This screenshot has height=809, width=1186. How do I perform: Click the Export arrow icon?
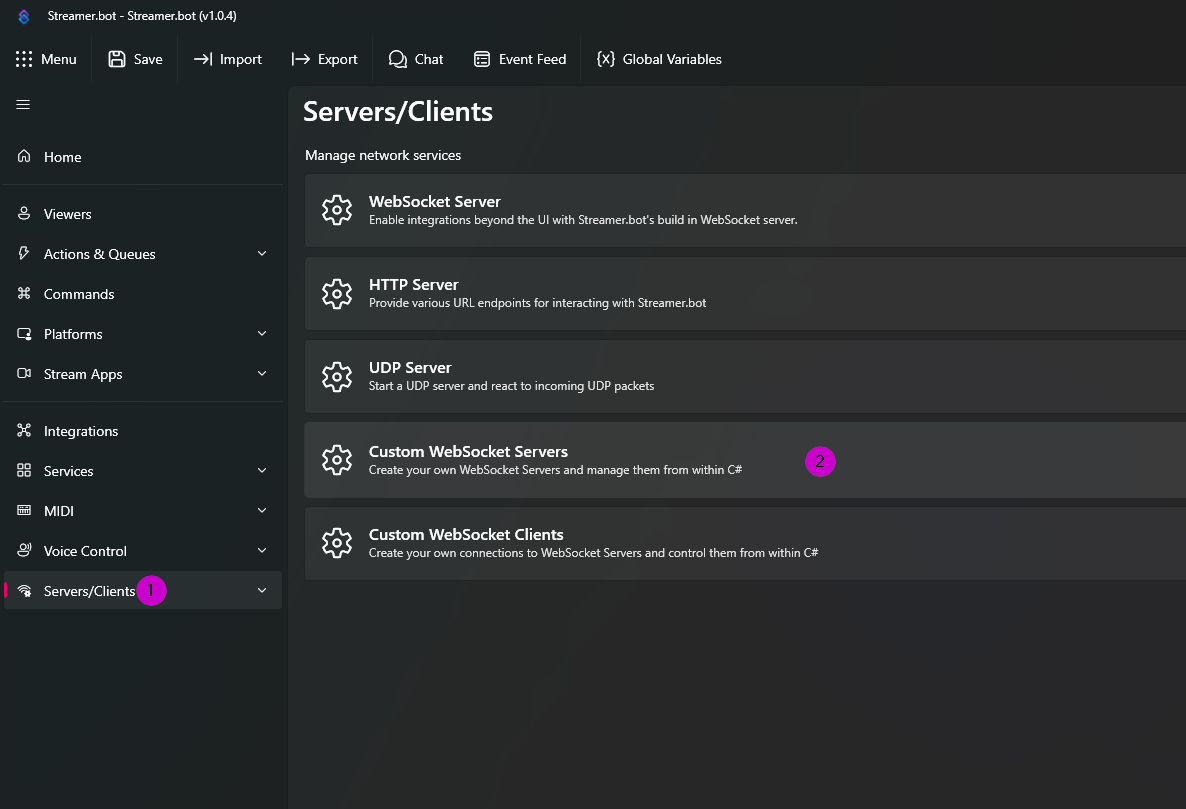tap(300, 59)
